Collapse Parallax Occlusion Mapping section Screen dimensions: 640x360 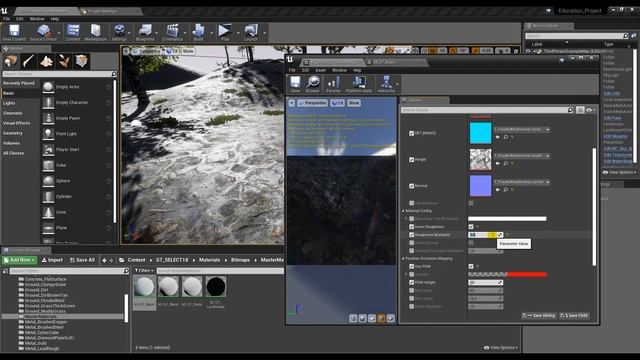click(403, 258)
